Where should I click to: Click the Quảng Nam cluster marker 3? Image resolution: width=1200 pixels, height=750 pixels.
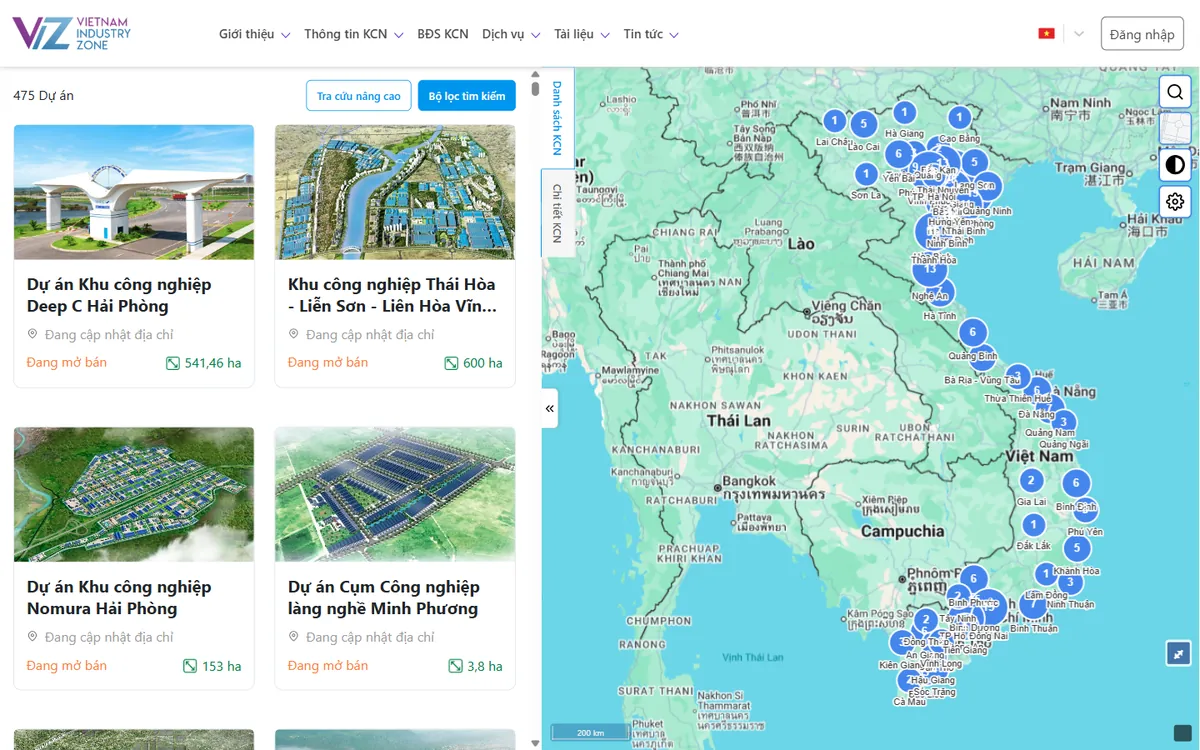tap(1063, 422)
